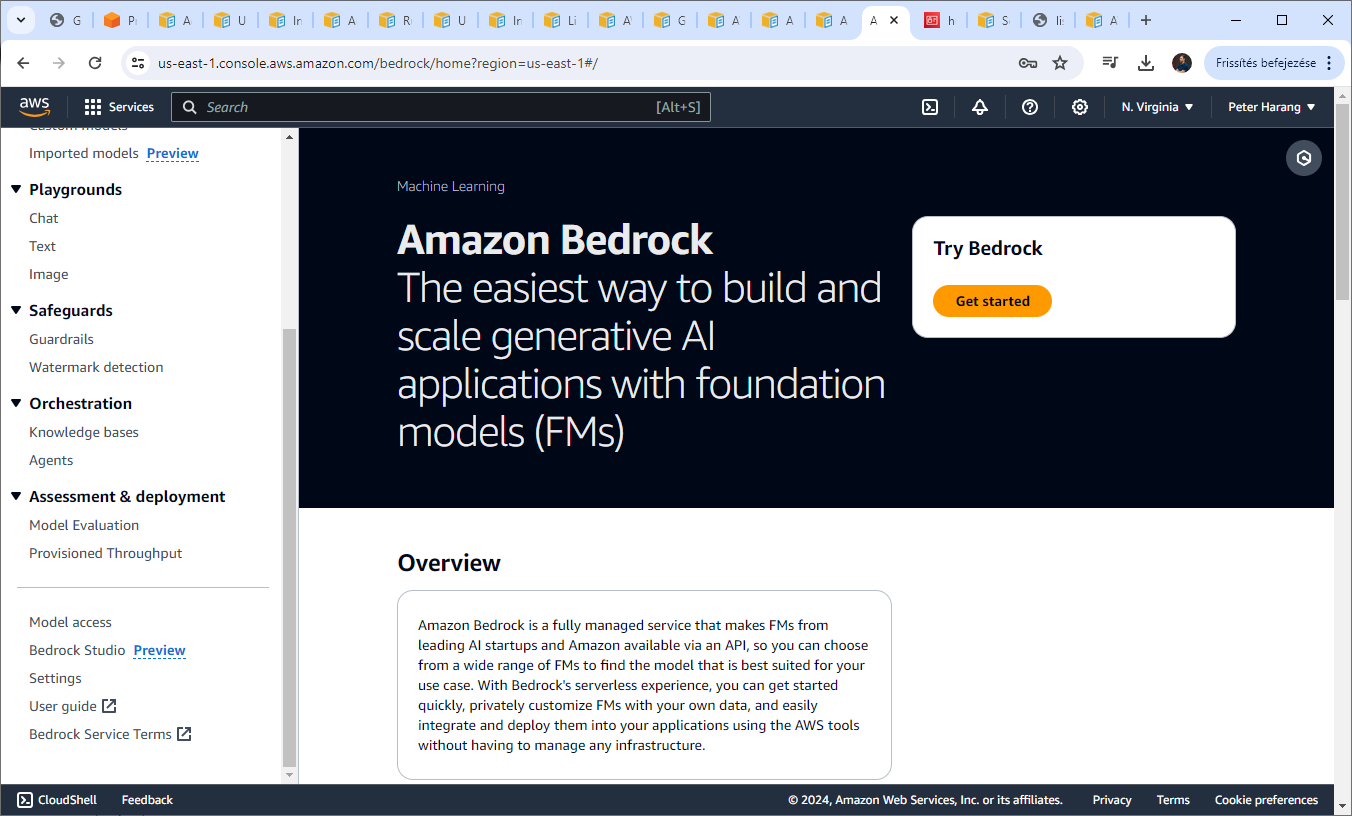Launch CloudShell from the top navigation bar
Viewport: 1352px width, 816px height.
coord(930,107)
